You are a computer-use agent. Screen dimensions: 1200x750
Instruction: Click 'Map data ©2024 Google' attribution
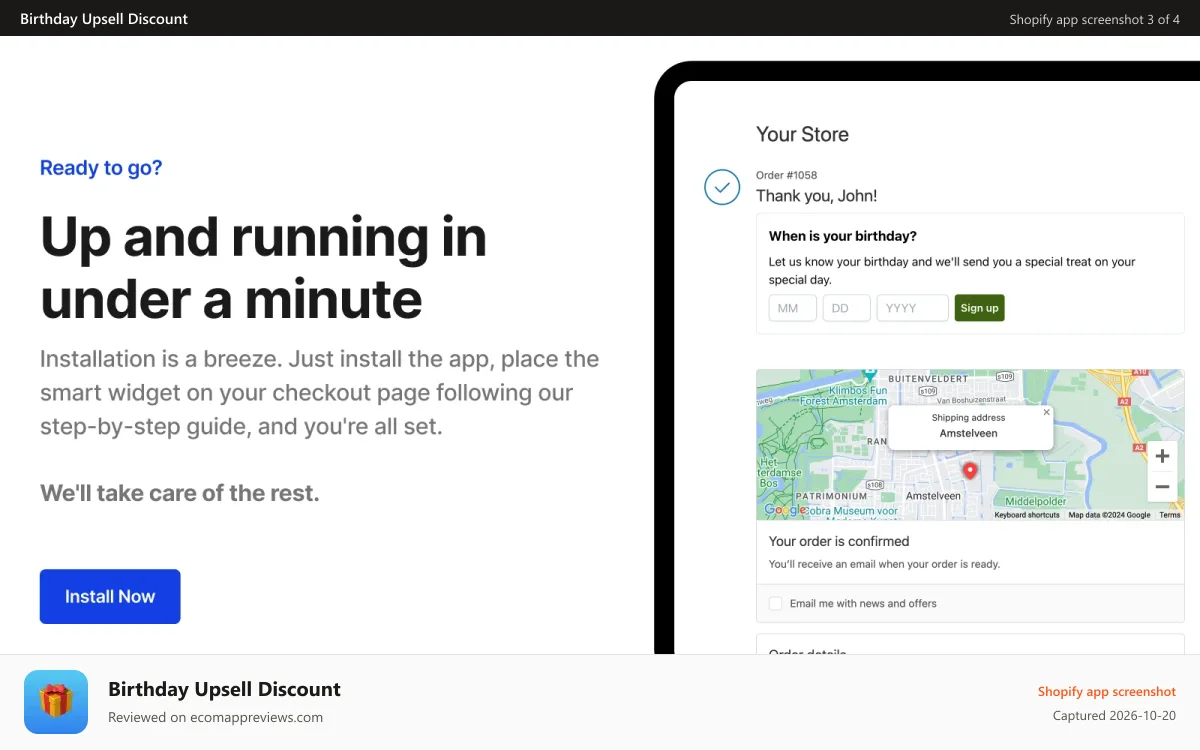pos(1109,515)
